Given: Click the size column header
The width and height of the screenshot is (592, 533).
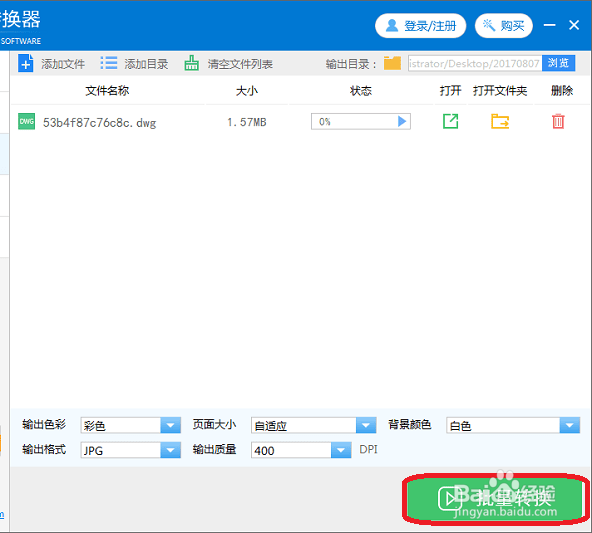Looking at the screenshot, I should tap(247, 91).
